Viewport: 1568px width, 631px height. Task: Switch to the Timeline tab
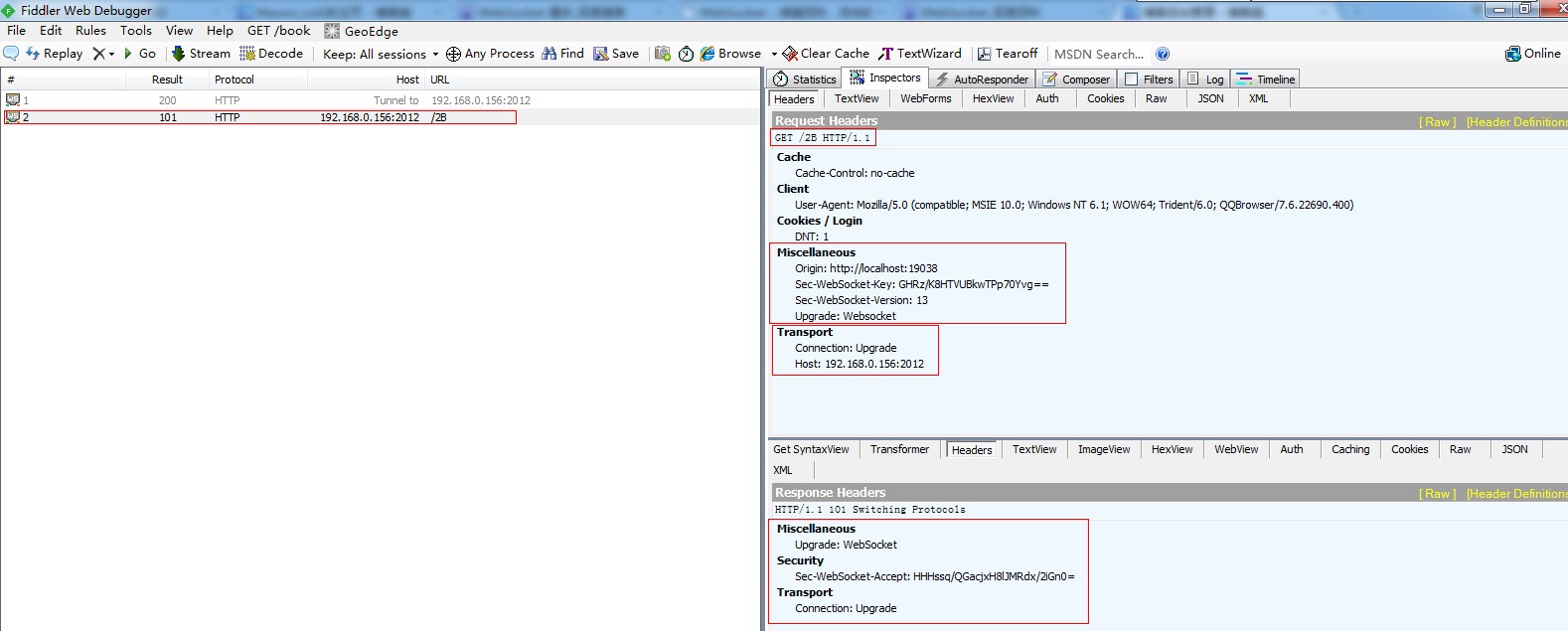[x=1265, y=79]
